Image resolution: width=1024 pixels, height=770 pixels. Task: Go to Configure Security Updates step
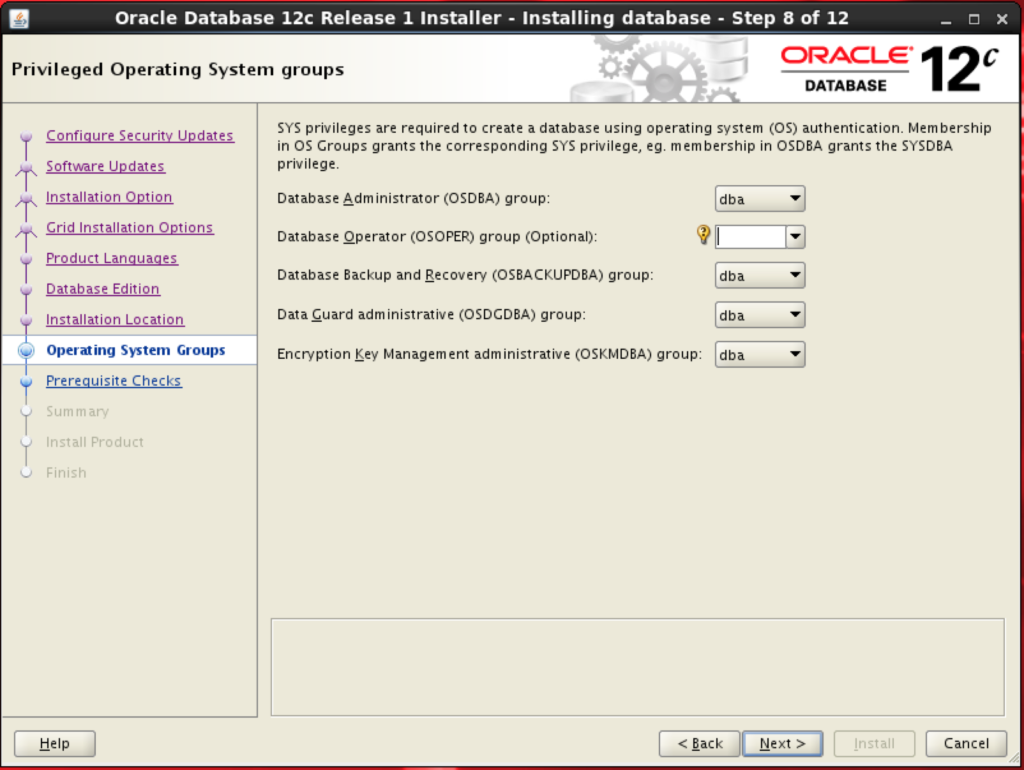tap(139, 136)
